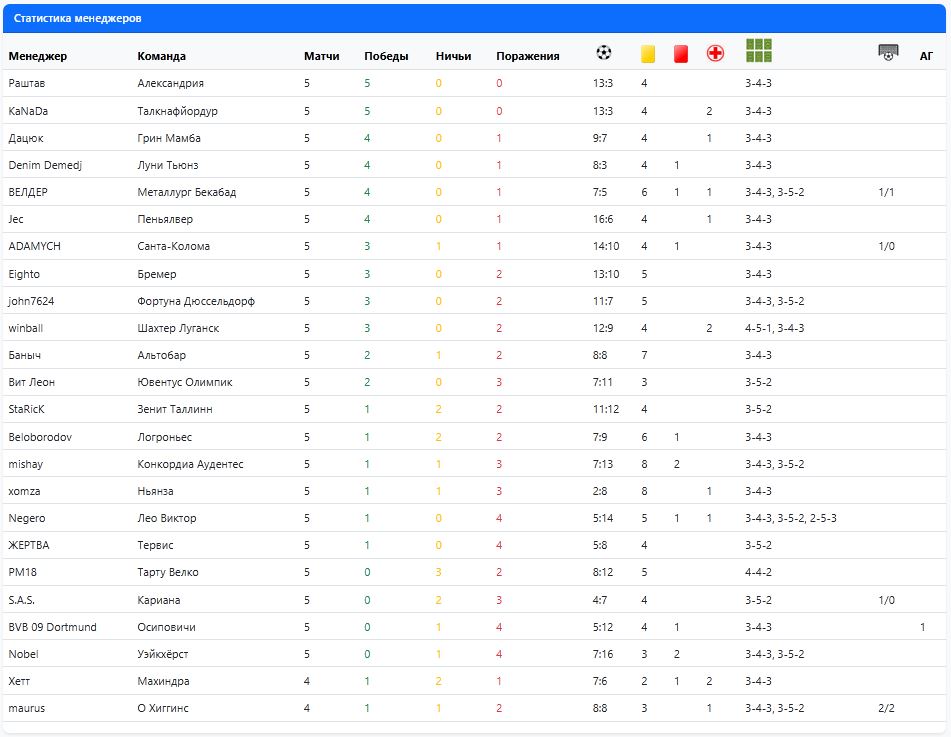Sort table by Менеджер column header
Screen dimensions: 951x737
click(38, 57)
